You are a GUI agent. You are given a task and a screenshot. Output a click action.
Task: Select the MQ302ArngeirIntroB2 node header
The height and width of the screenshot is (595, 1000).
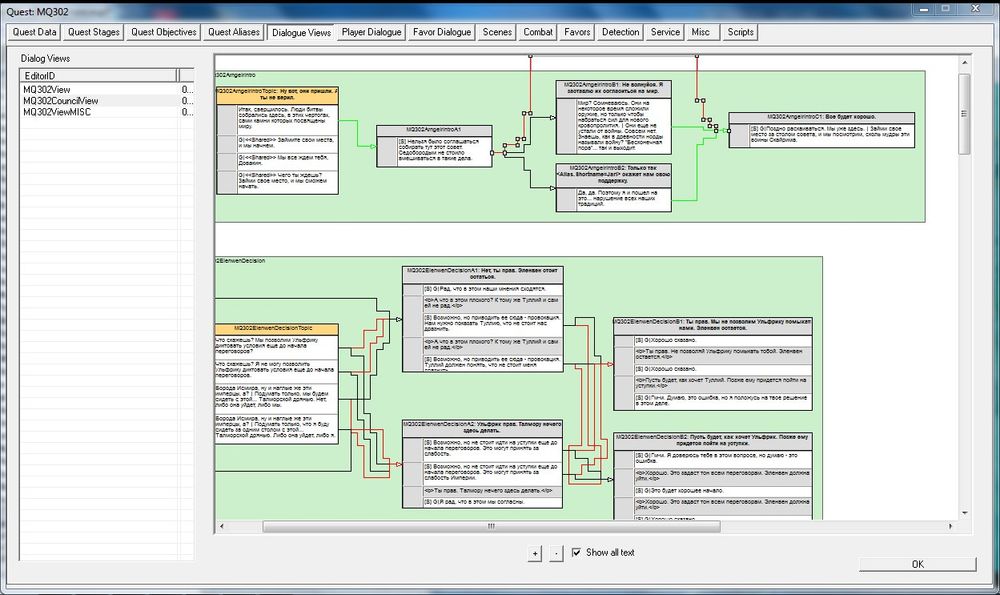614,175
